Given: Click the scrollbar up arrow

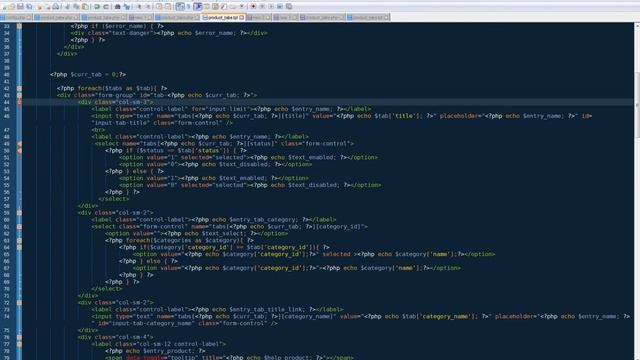Looking at the screenshot, I should pyautogui.click(x=637, y=25).
